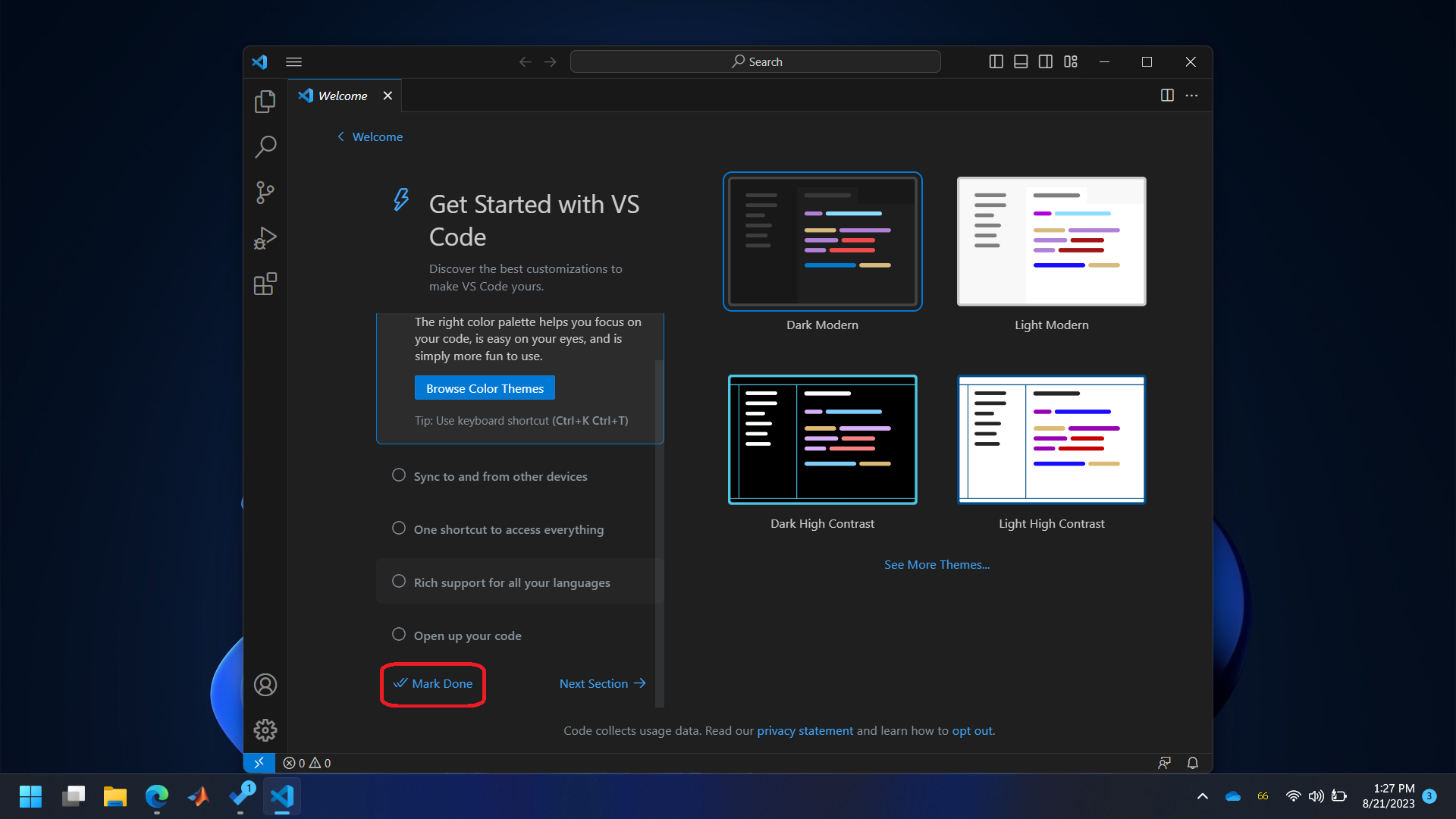The width and height of the screenshot is (1456, 819).
Task: Open the Explorer view icon
Action: tap(265, 102)
